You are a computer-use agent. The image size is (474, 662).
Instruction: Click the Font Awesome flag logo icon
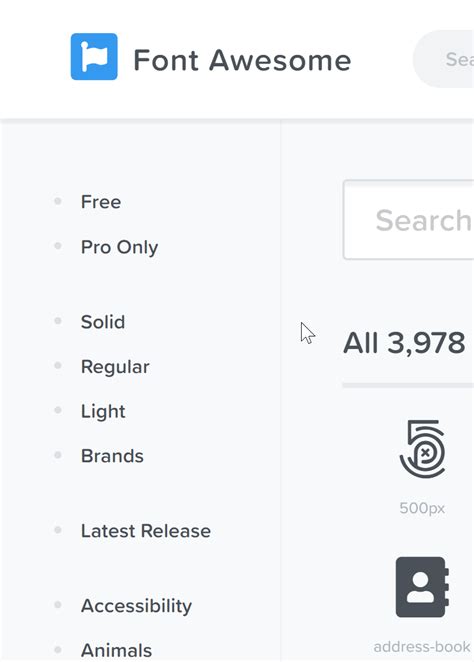[x=94, y=57]
